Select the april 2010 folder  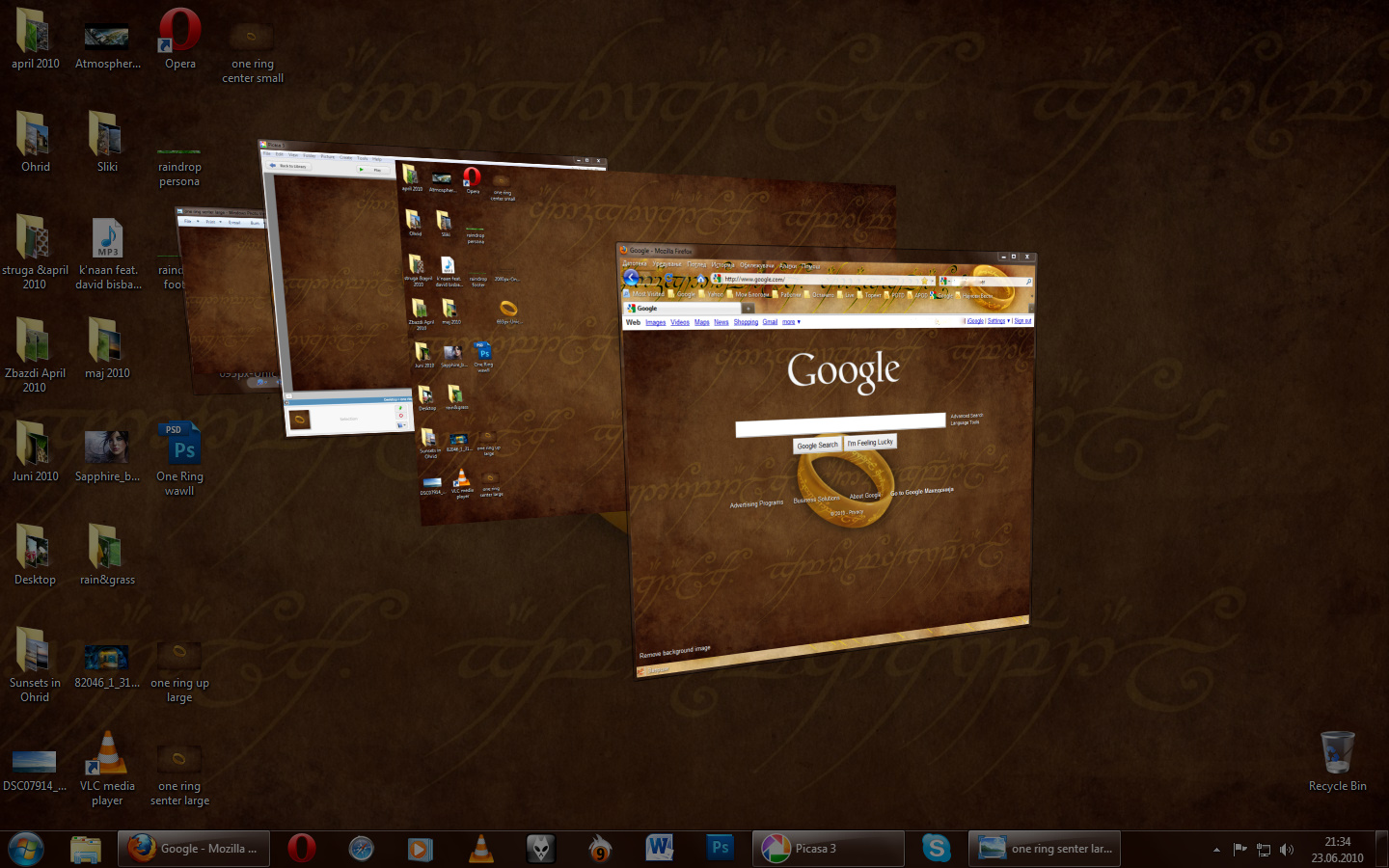(x=35, y=40)
